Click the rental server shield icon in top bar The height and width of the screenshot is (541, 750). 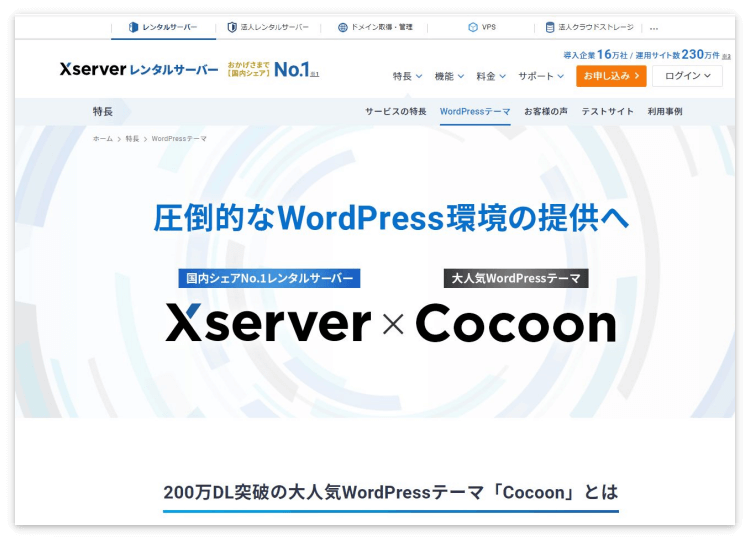[133, 27]
